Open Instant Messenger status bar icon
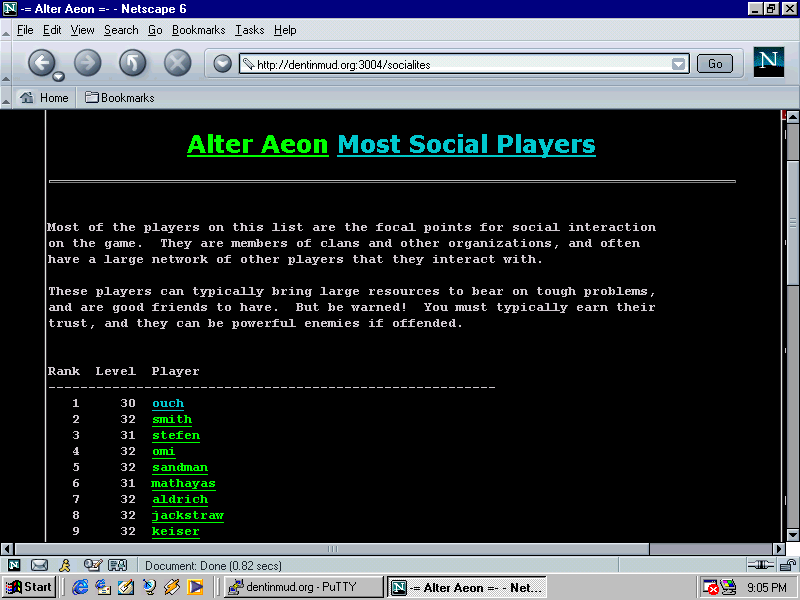Viewport: 800px width, 600px height. pos(65,565)
